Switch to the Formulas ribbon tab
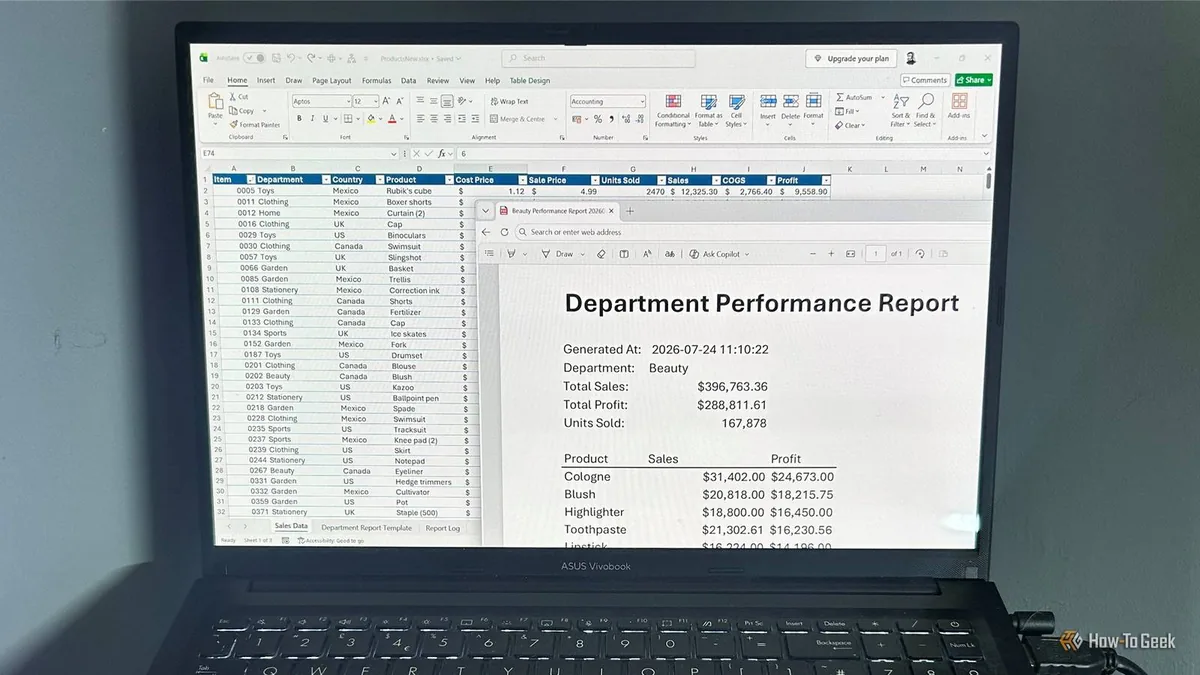1200x675 pixels. pyautogui.click(x=376, y=81)
